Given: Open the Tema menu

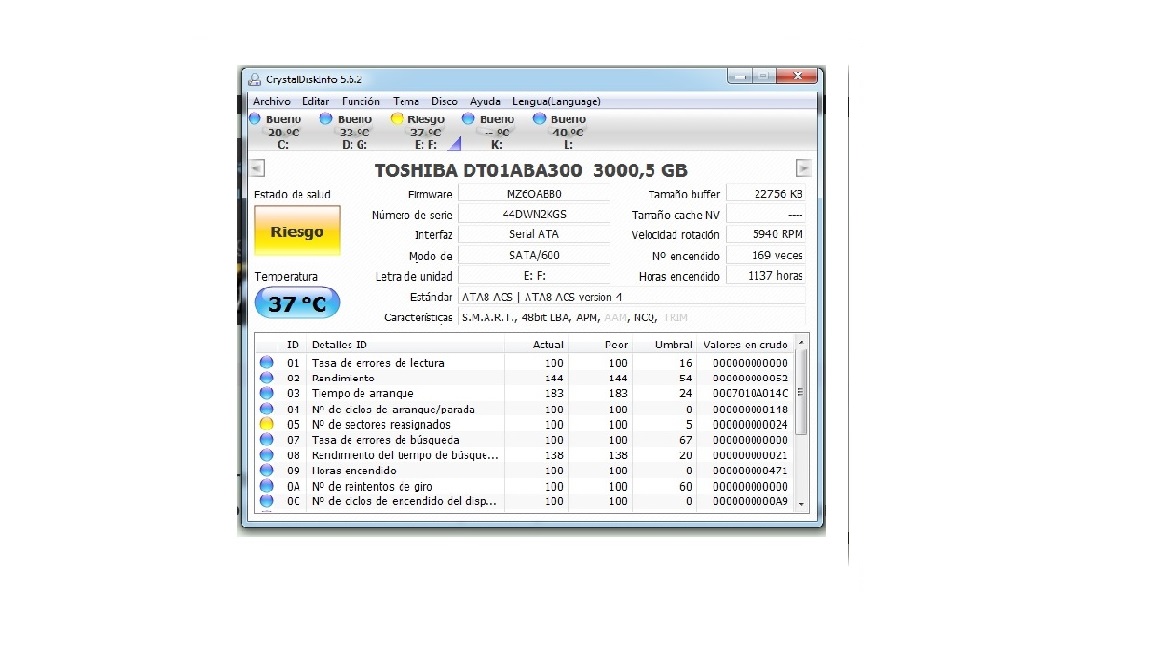Looking at the screenshot, I should 406,101.
